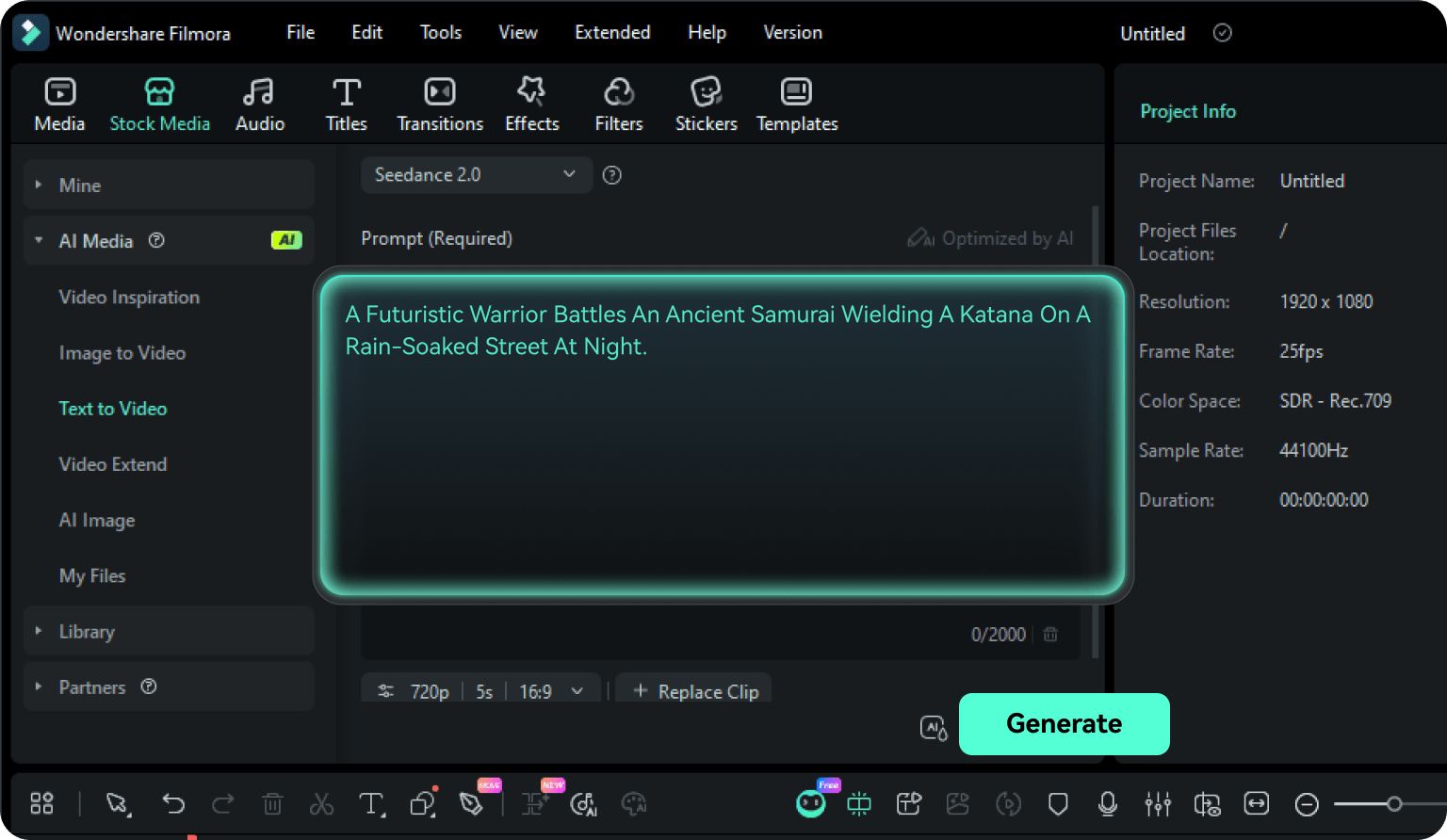The height and width of the screenshot is (840, 1447).
Task: Open the Help menu
Action: [x=707, y=32]
